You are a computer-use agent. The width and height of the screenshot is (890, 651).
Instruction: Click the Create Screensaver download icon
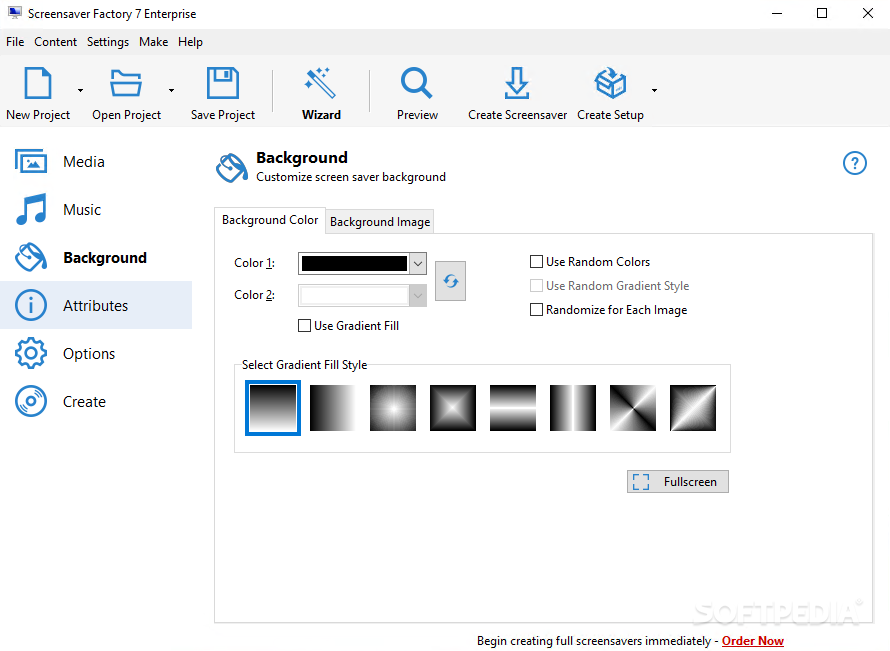[517, 83]
